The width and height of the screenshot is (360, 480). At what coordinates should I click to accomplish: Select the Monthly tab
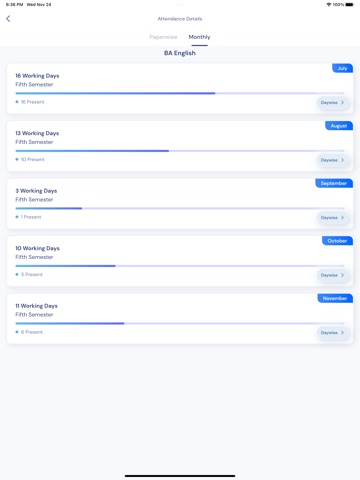click(199, 37)
